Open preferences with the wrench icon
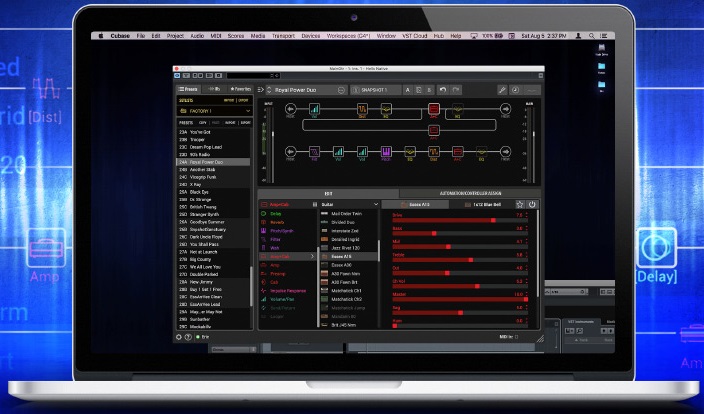Screen dimensions: 704x414 click(x=502, y=90)
